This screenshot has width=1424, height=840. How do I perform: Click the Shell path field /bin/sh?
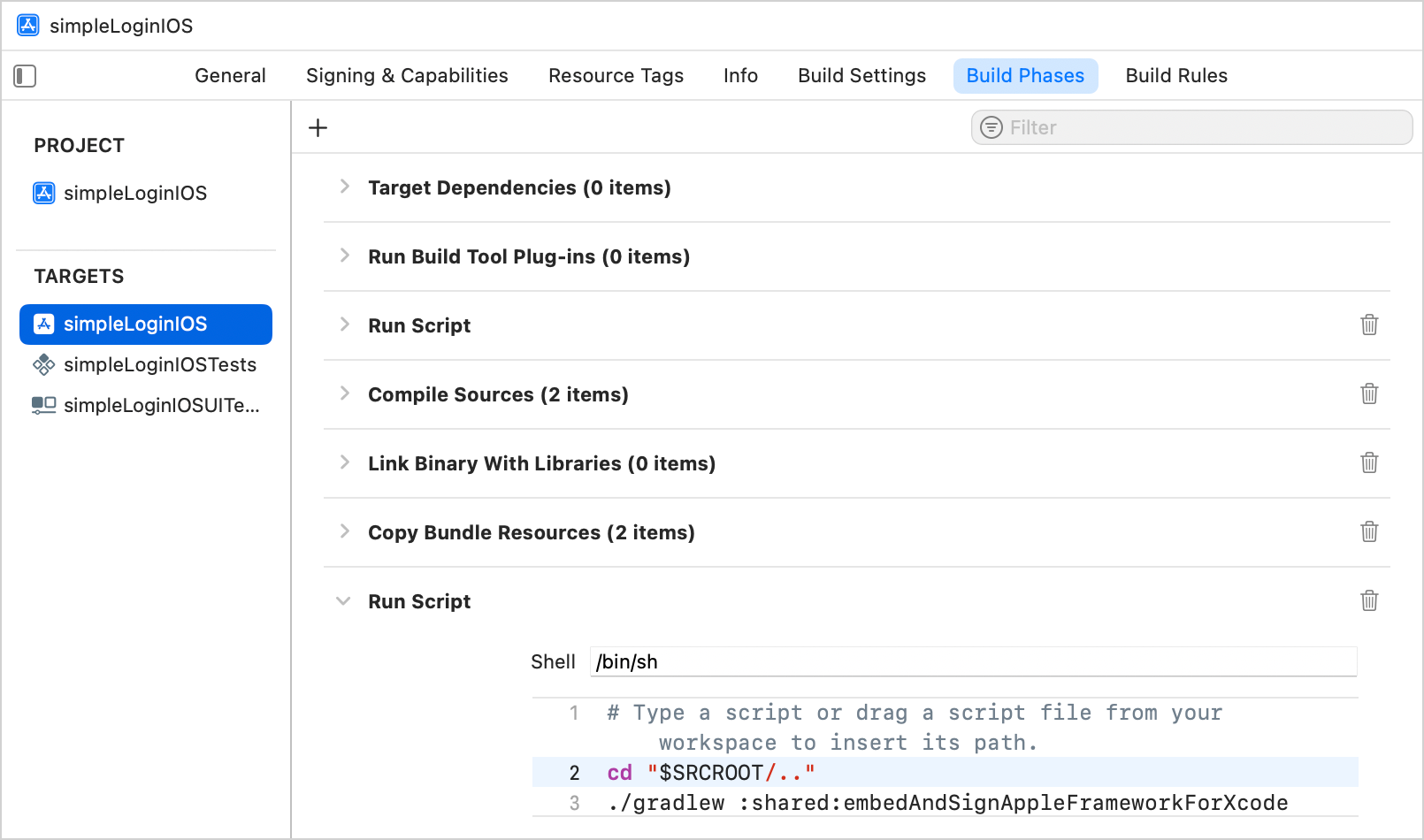973,661
